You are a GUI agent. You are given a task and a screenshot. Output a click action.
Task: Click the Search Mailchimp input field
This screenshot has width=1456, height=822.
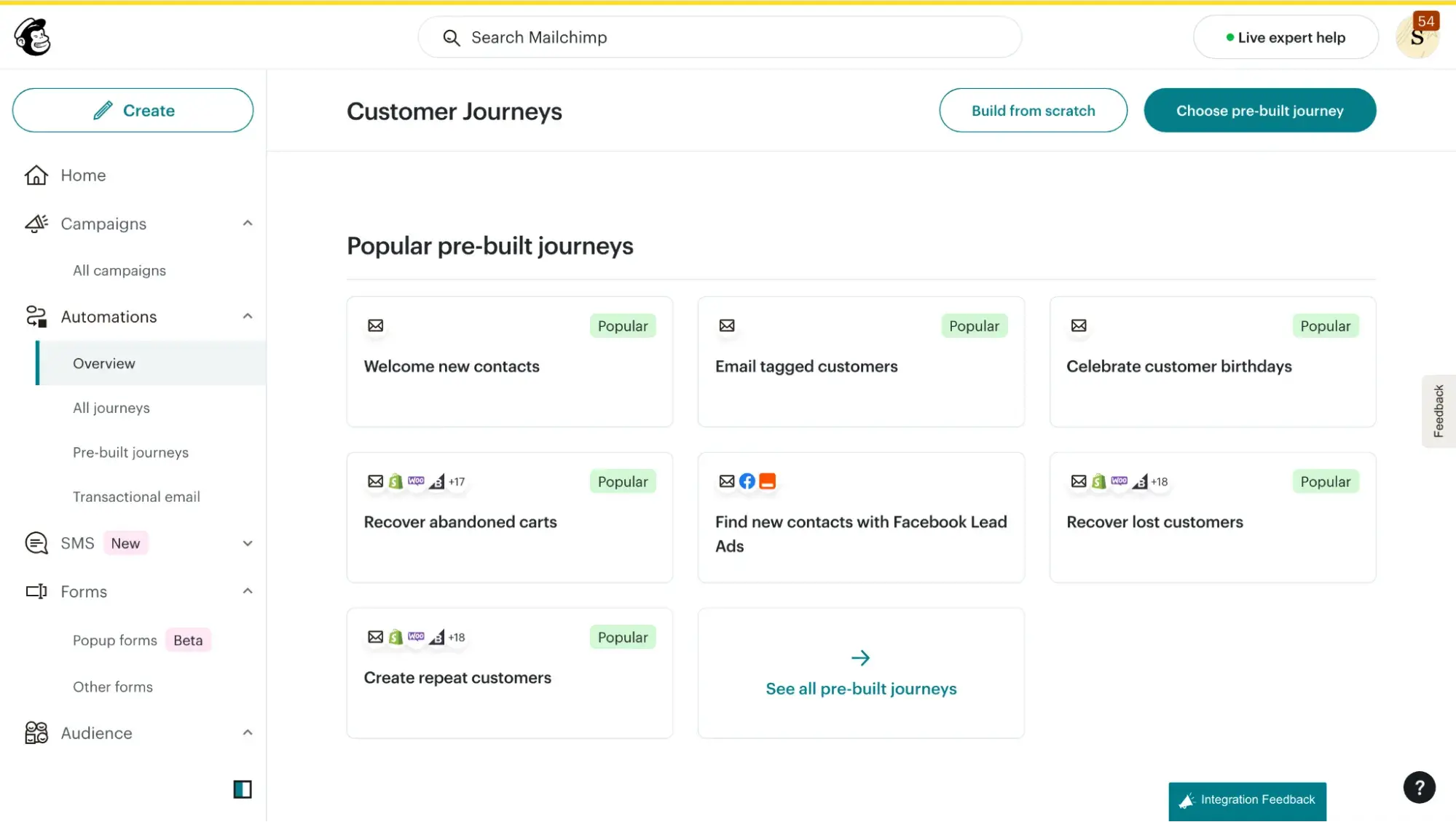coord(656,37)
